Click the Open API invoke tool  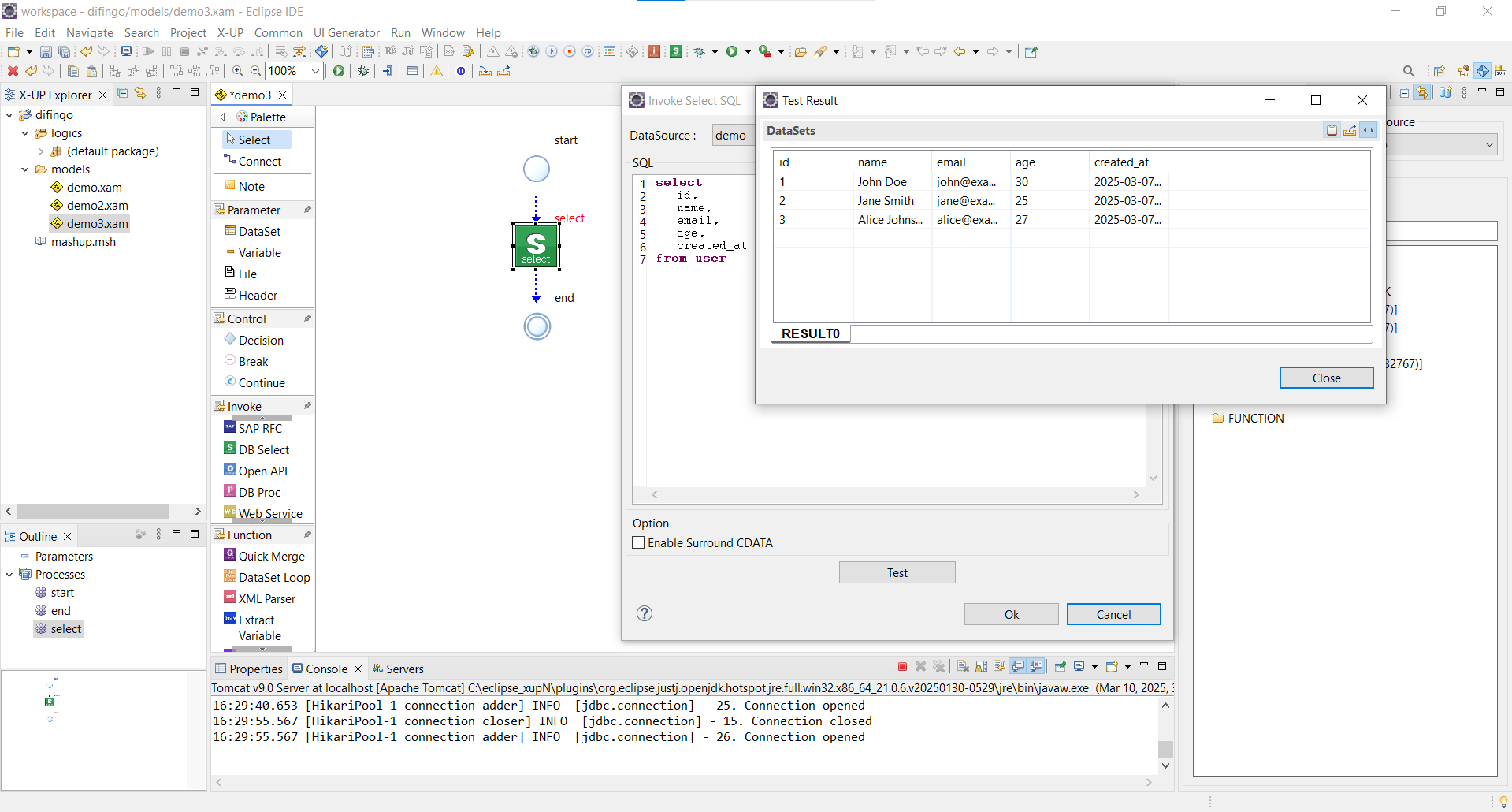pyautogui.click(x=262, y=471)
